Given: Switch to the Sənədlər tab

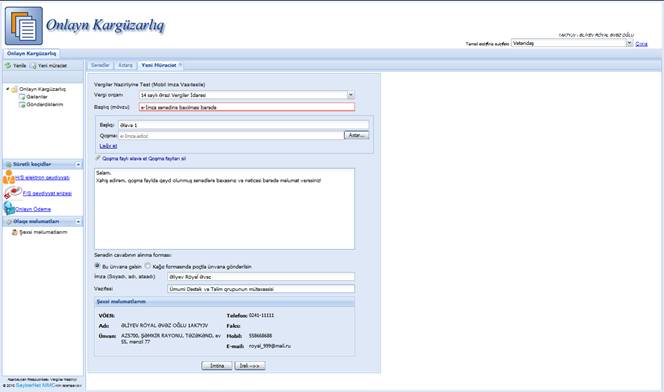Looking at the screenshot, I should pos(100,65).
